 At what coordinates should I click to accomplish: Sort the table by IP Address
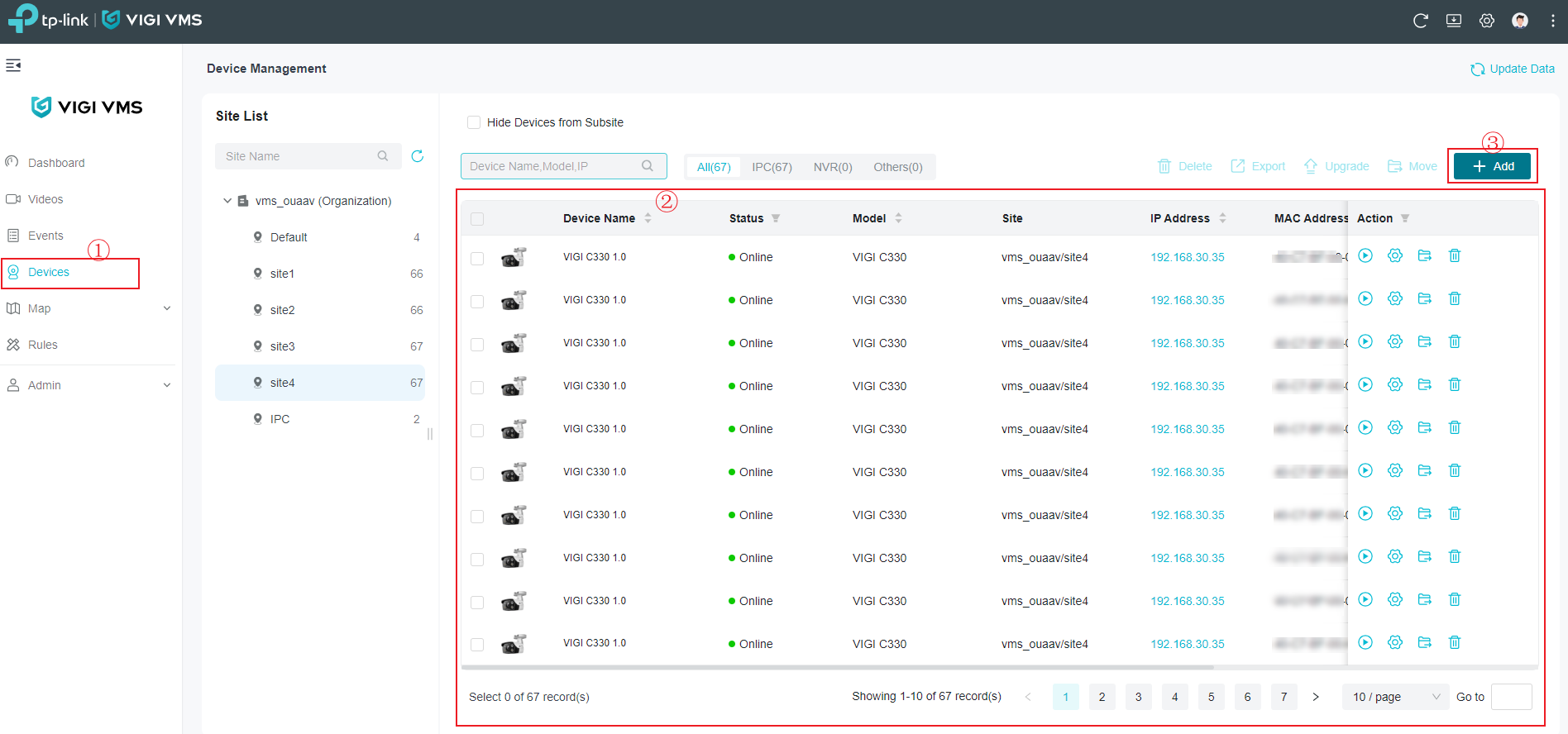coord(1222,218)
